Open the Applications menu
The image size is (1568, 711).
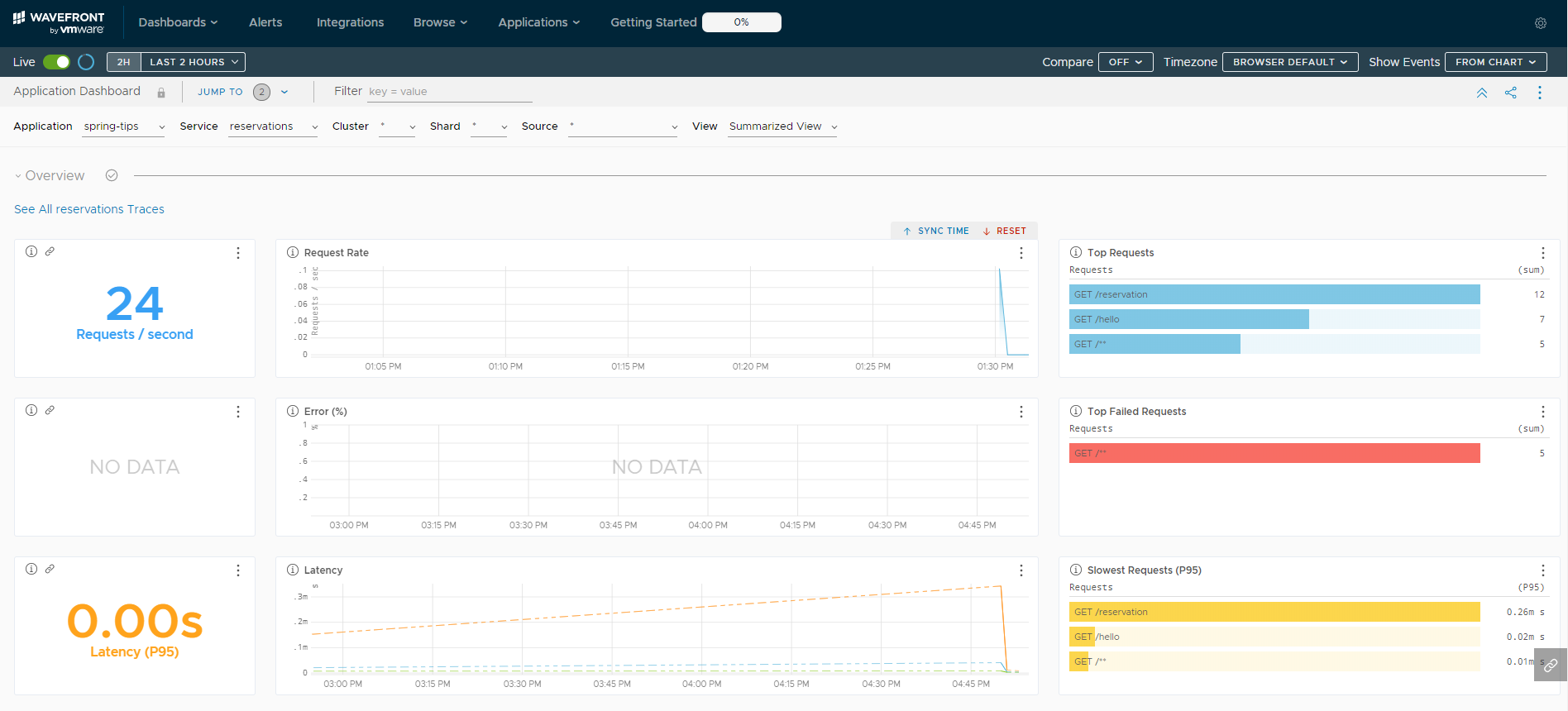click(x=538, y=22)
